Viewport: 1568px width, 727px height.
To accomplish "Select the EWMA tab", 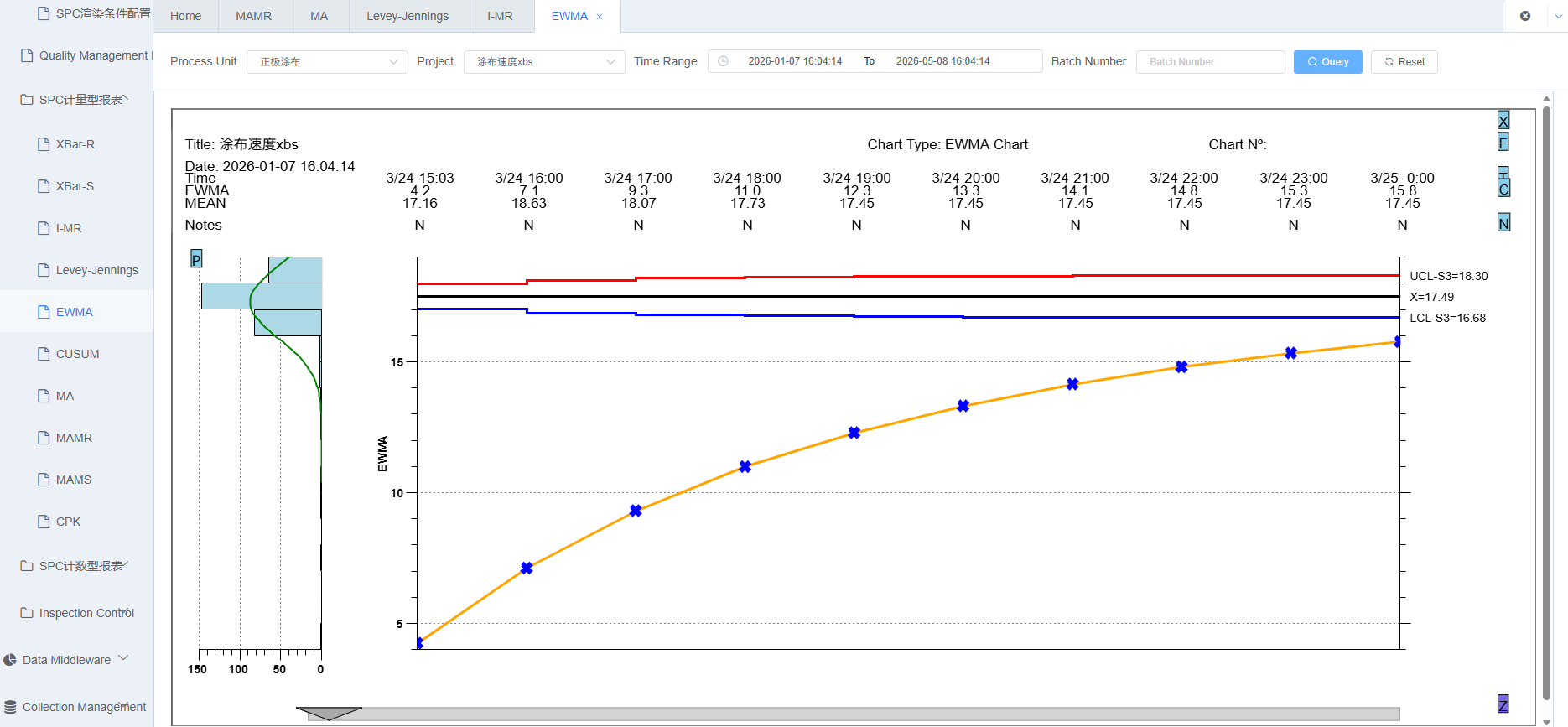I will (x=569, y=16).
